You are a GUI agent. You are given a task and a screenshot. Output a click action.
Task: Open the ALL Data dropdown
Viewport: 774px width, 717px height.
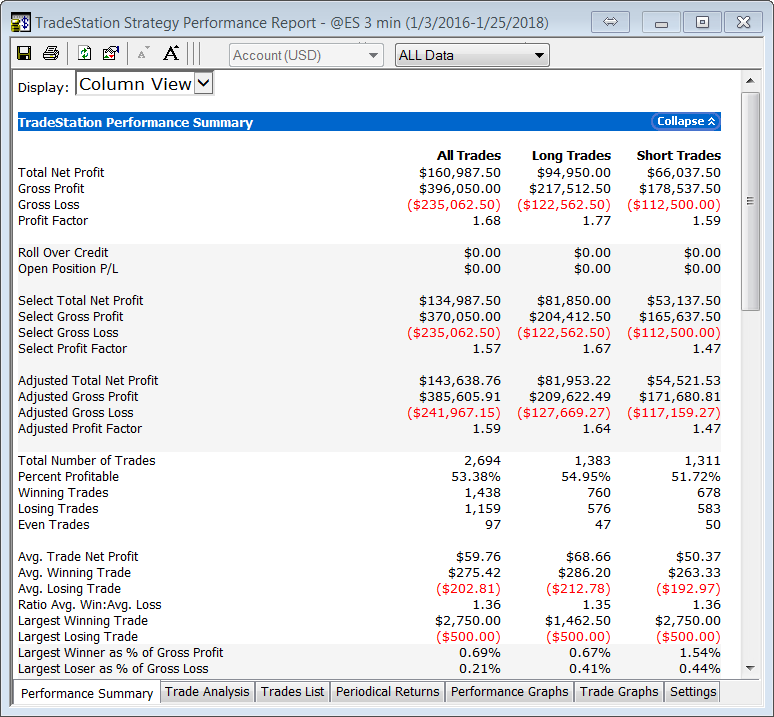[x=472, y=55]
